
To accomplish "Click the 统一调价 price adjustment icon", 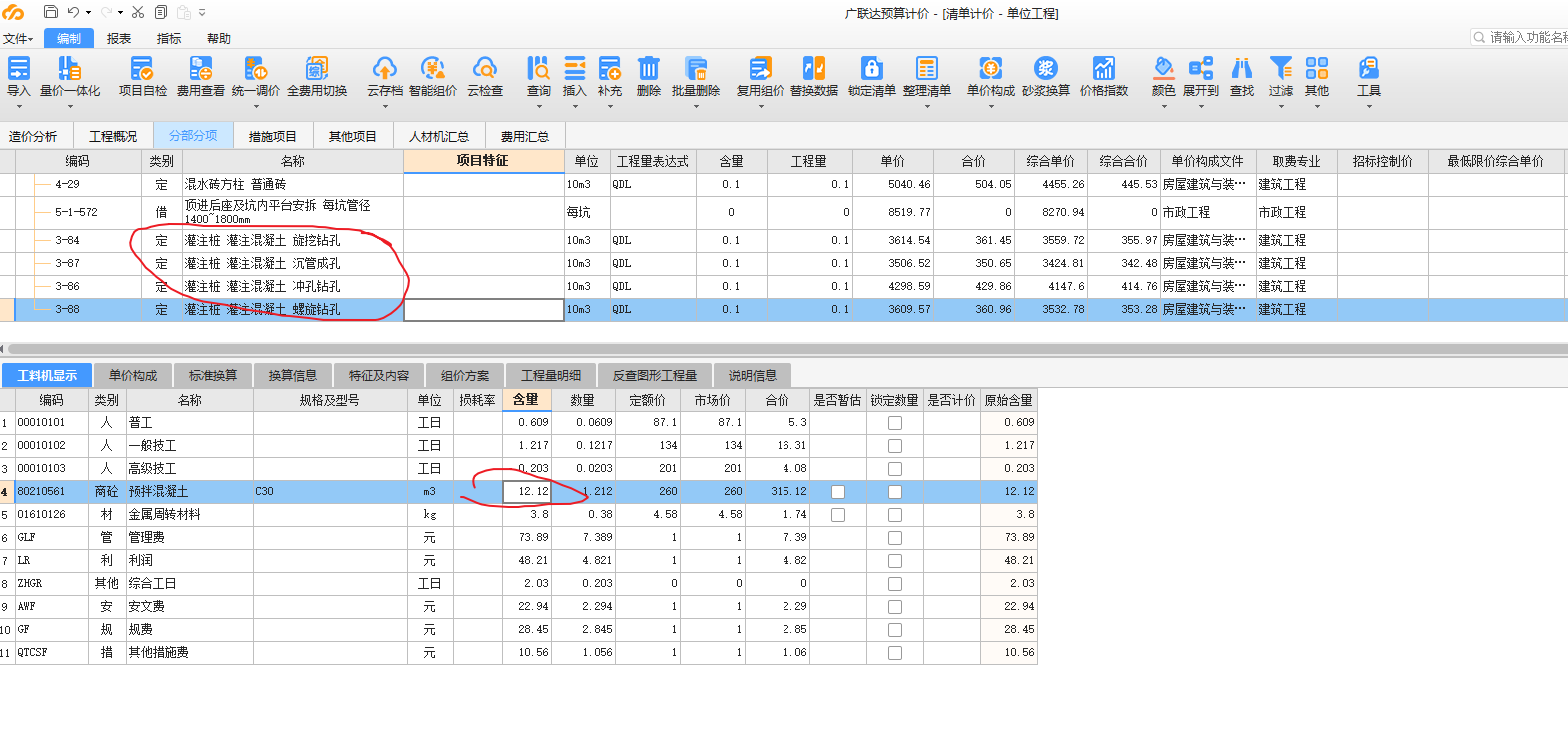I will click(x=255, y=68).
